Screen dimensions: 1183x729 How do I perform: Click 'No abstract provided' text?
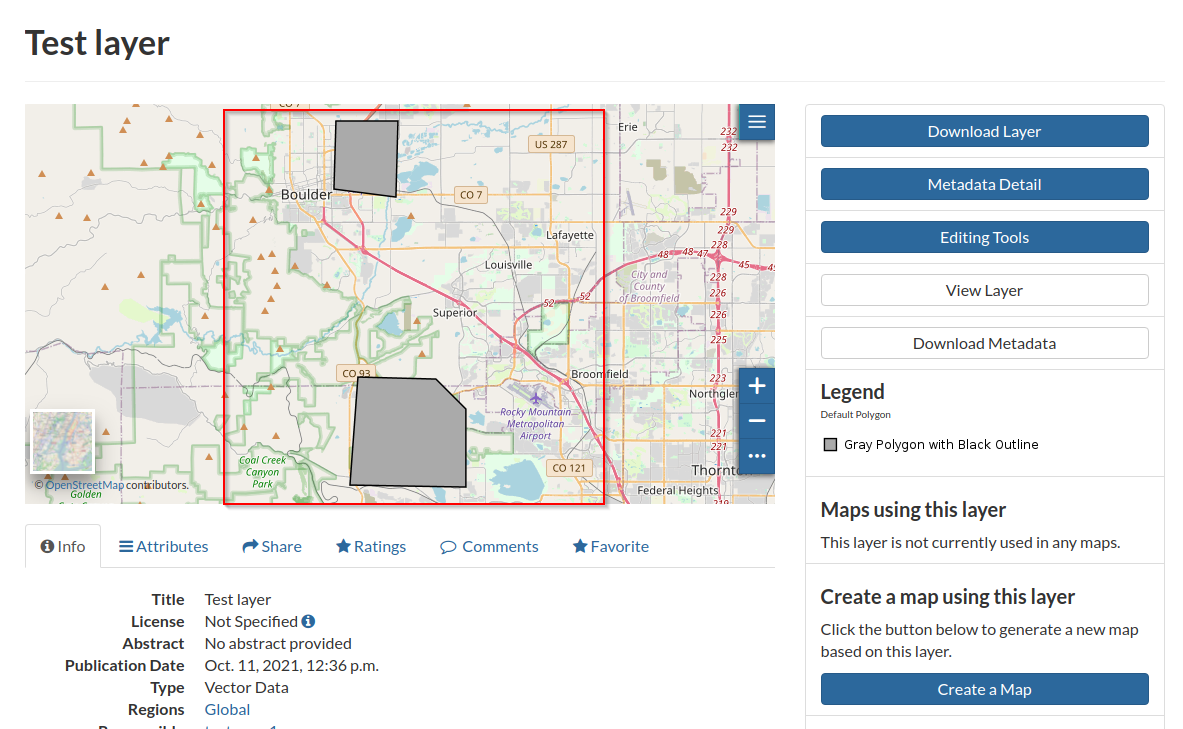click(x=278, y=644)
